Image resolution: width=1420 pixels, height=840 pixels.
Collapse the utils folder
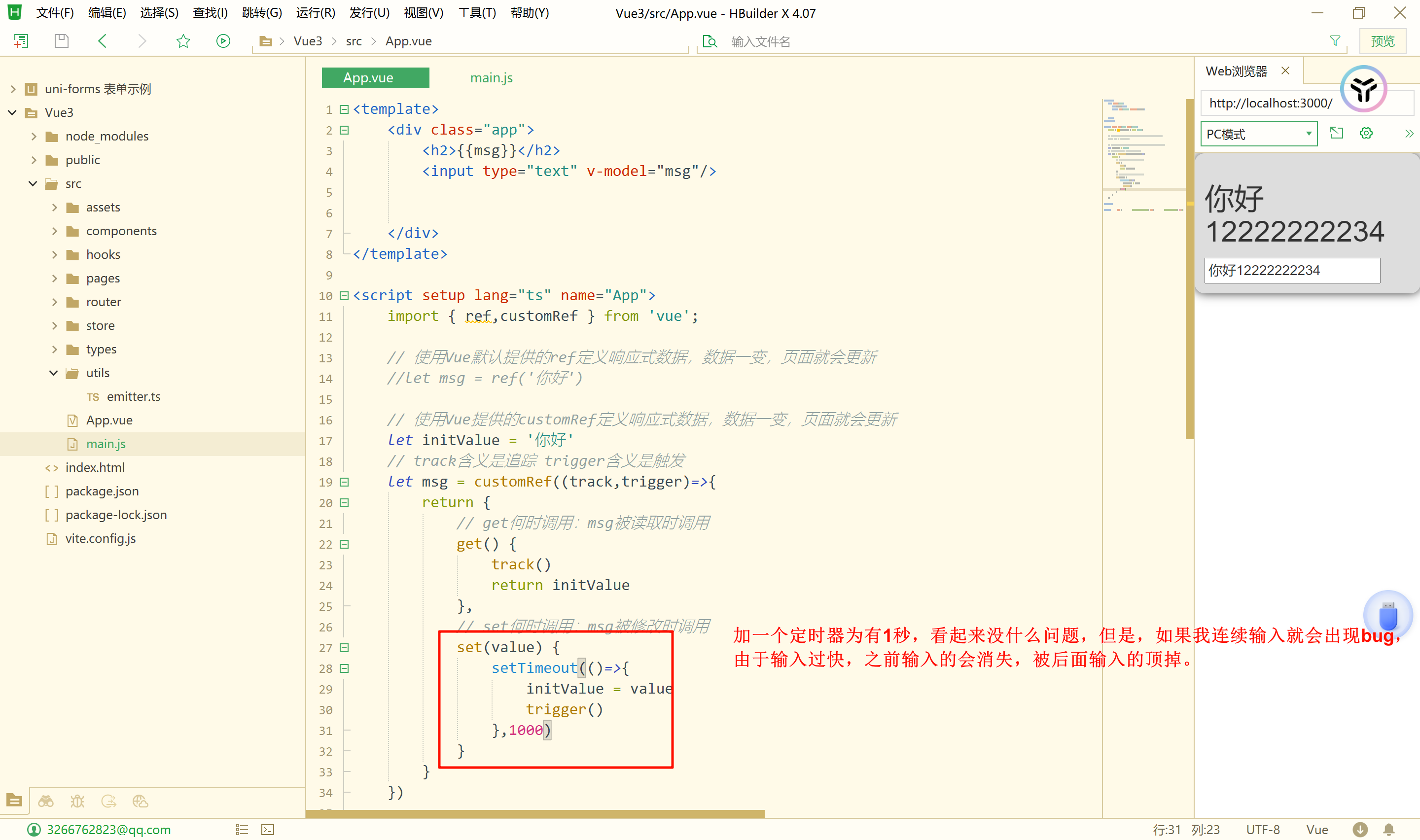click(54, 373)
